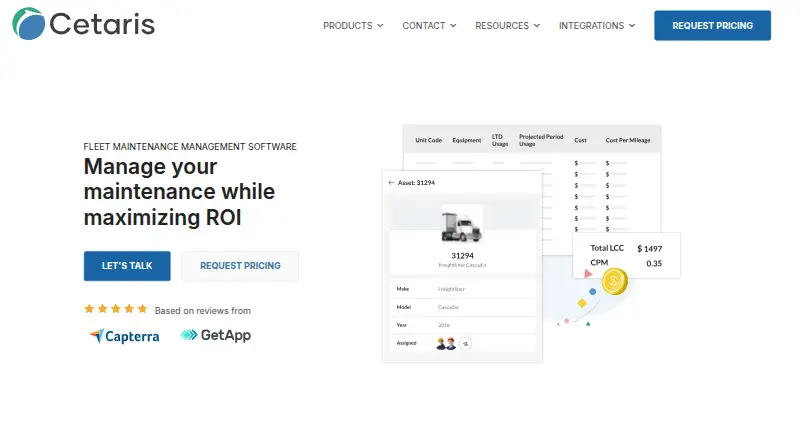Click 'Fleet Maintenance Management Software' tagline
Image resolution: width=800 pixels, height=440 pixels.
pyautogui.click(x=190, y=146)
